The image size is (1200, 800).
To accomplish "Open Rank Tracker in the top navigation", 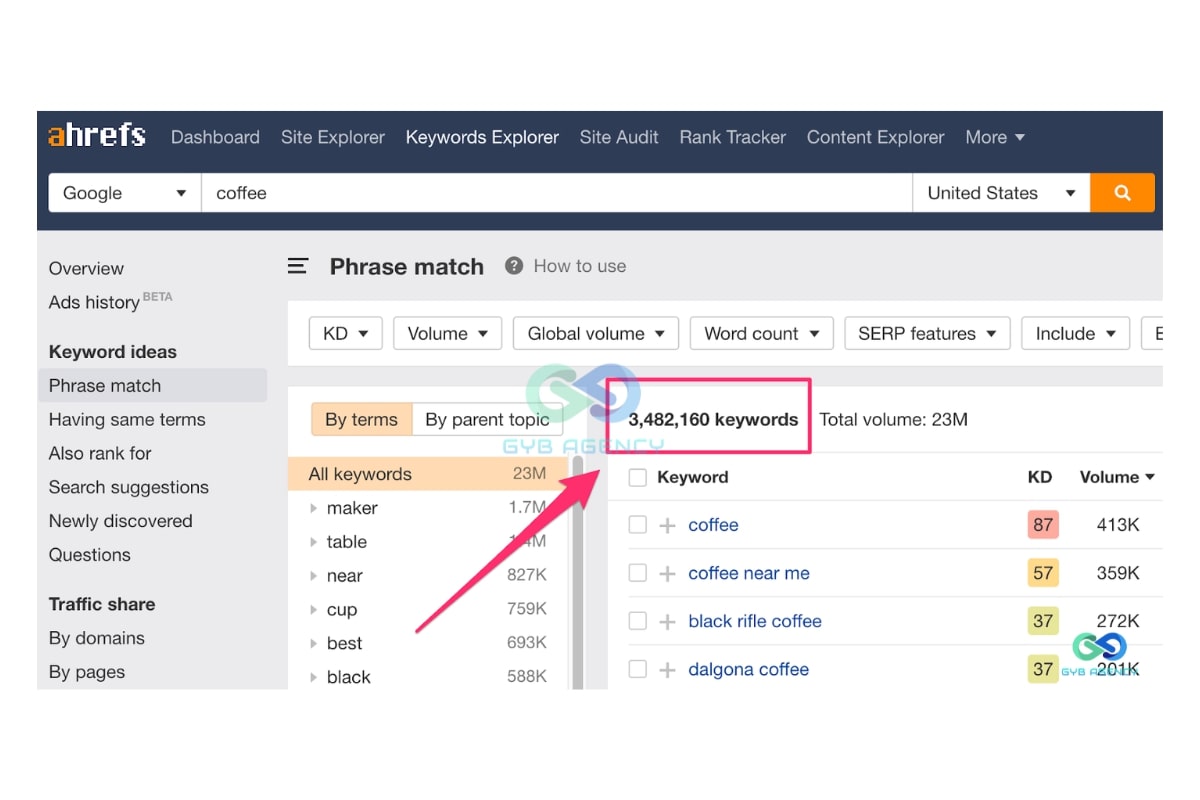I will point(733,137).
